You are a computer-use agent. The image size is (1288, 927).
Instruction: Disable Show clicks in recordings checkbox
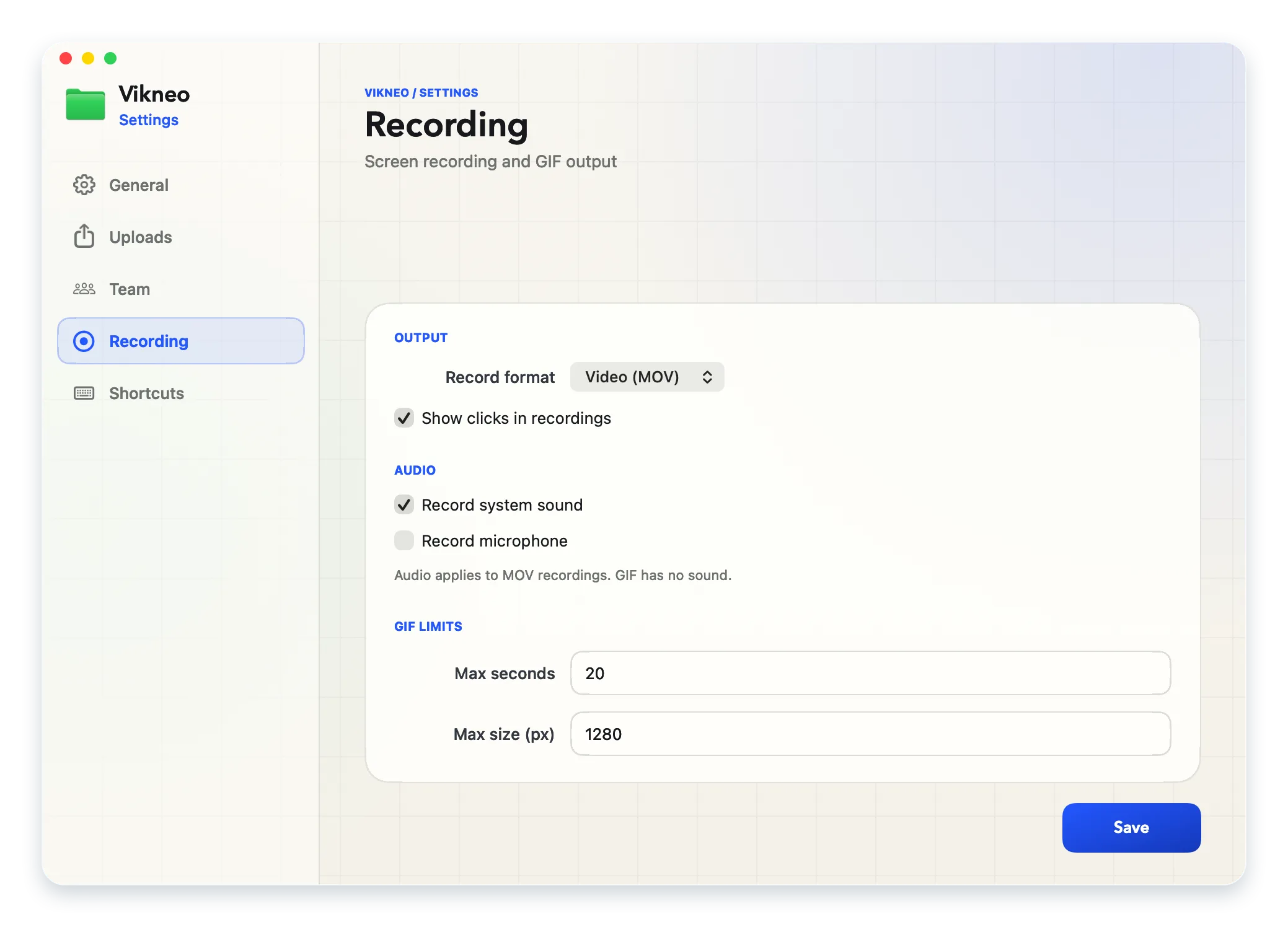pos(404,418)
